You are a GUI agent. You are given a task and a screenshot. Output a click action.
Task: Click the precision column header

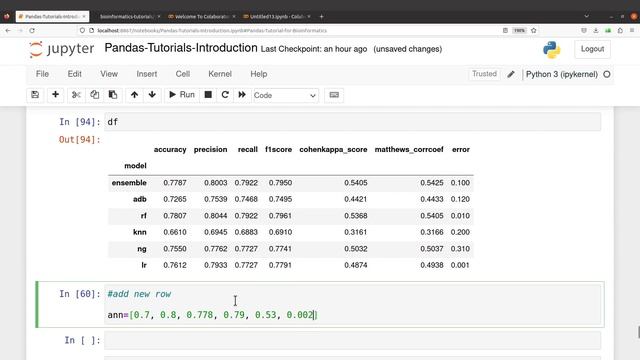(210, 149)
